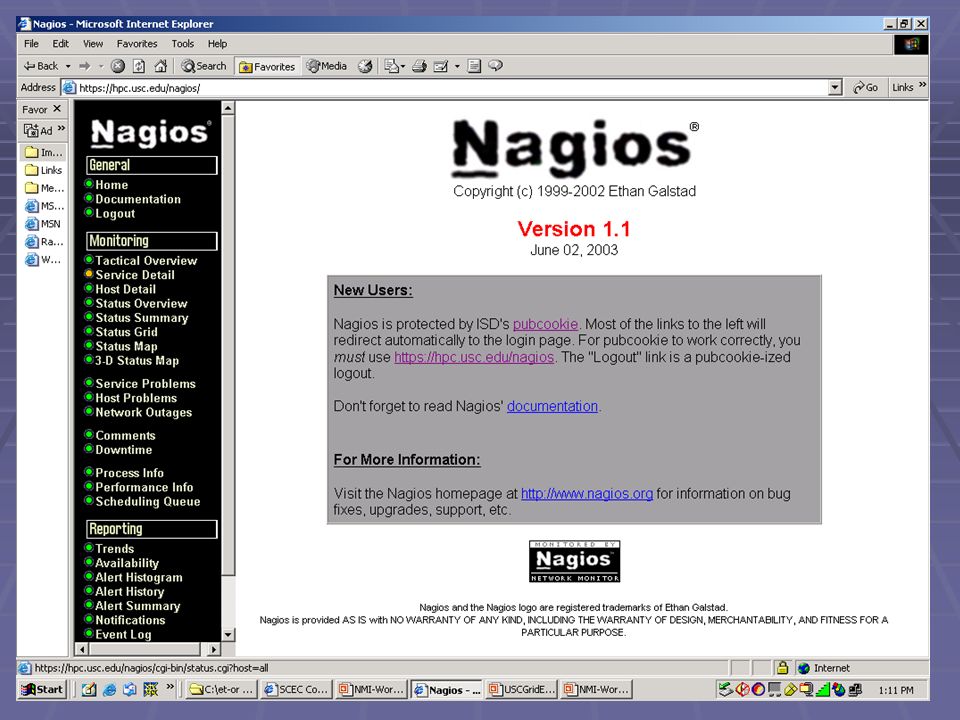Click the Print toolbar icon
The image size is (960, 720).
[419, 66]
